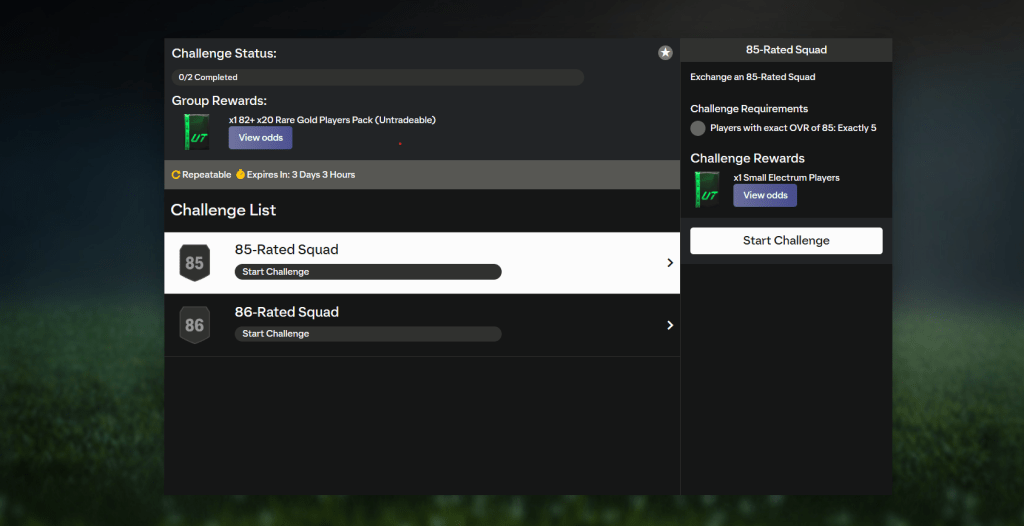The height and width of the screenshot is (526, 1024).
Task: Click the 85 rating badge icon
Action: [194, 263]
